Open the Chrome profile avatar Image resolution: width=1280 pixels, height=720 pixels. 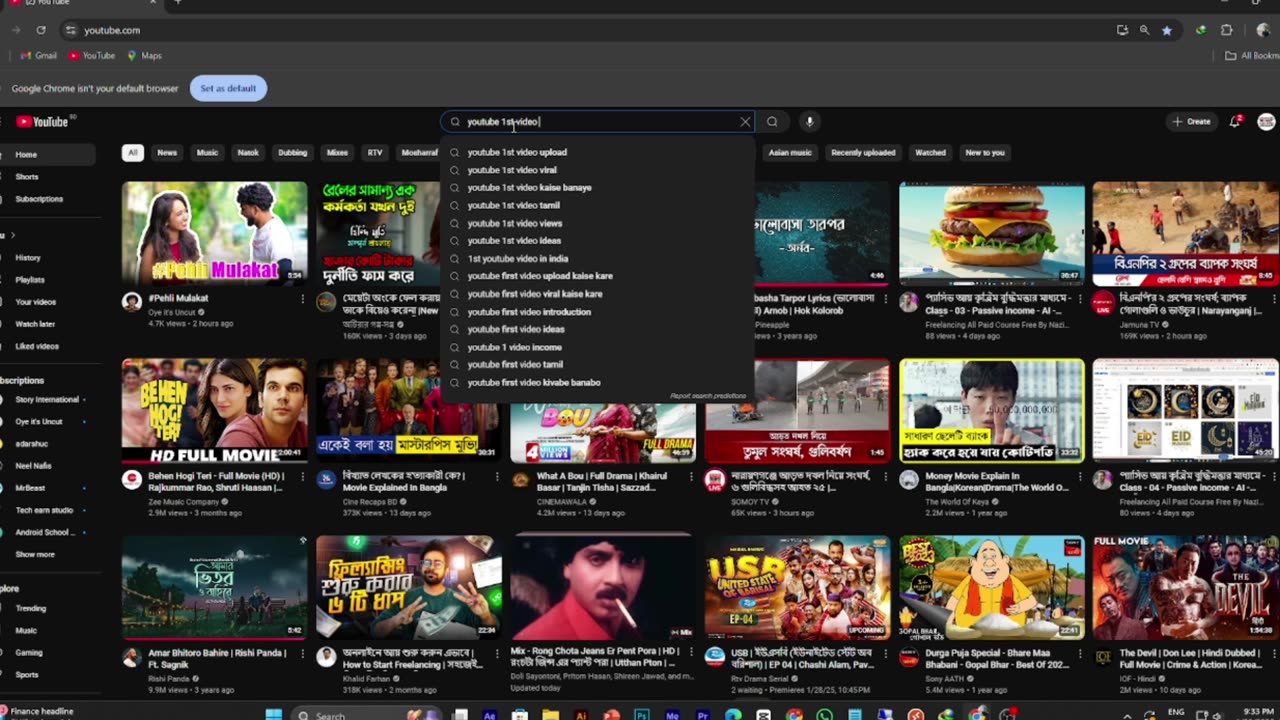[x=1263, y=30]
